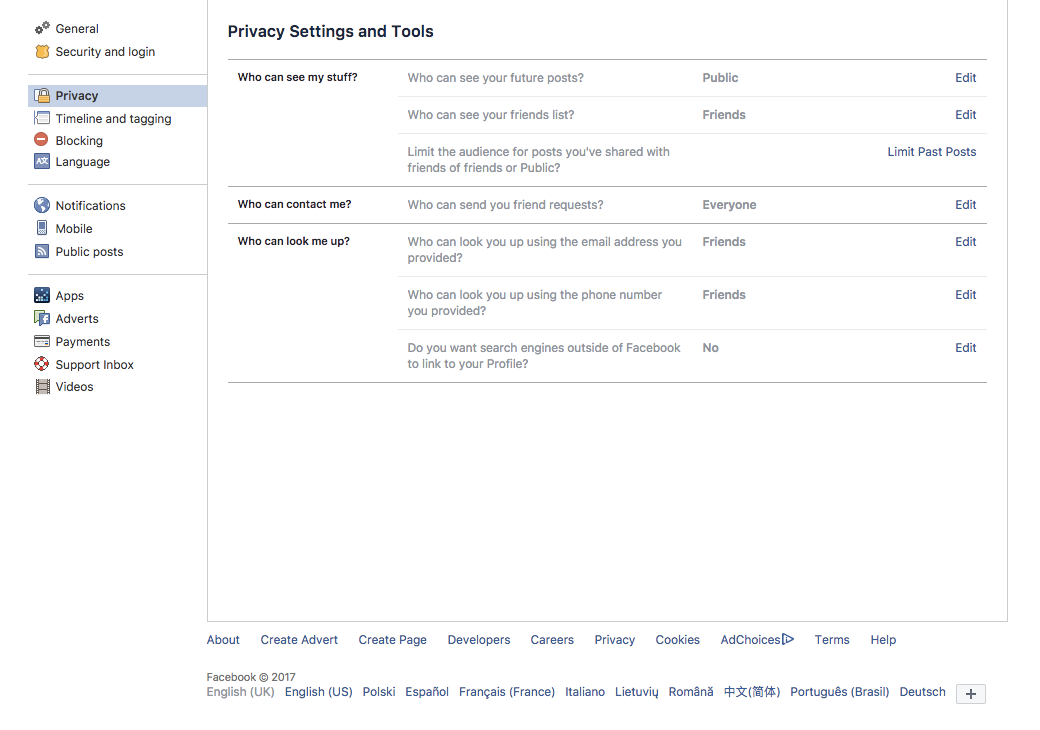Switch language to Español

point(426,692)
